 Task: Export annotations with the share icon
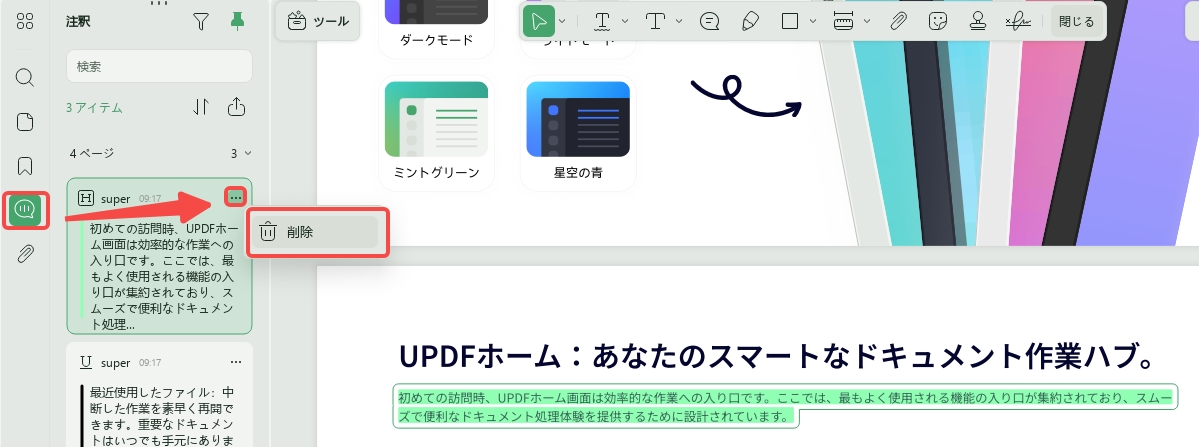point(237,107)
